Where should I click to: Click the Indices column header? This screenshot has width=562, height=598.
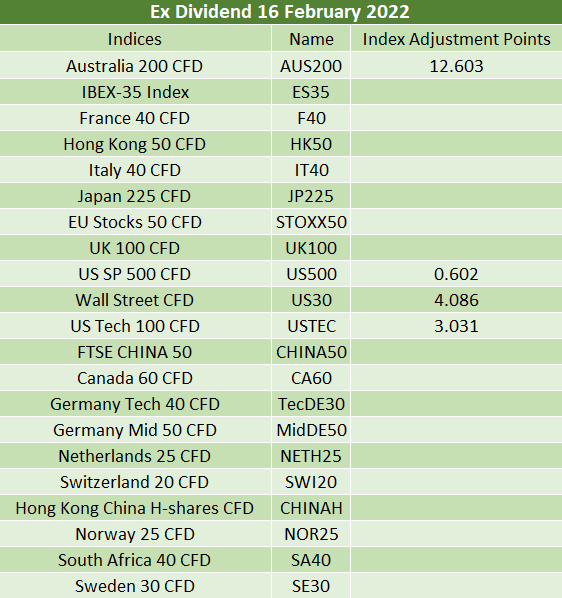[135, 39]
